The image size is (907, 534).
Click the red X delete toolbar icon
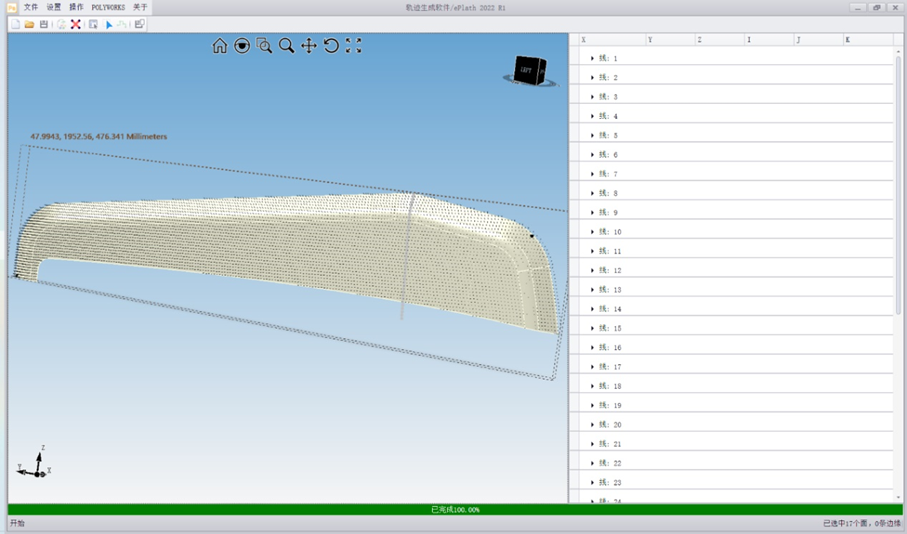pos(75,24)
